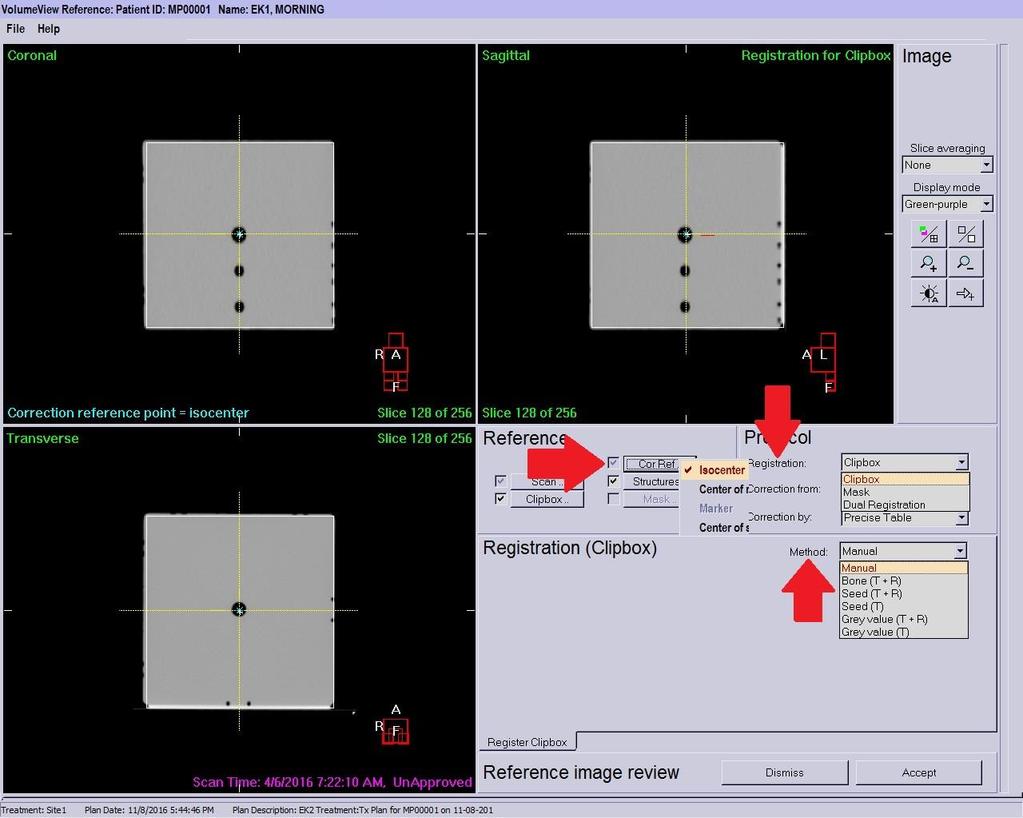Toggle the Cor Ref checkbox
This screenshot has width=1023, height=818.
[x=613, y=462]
